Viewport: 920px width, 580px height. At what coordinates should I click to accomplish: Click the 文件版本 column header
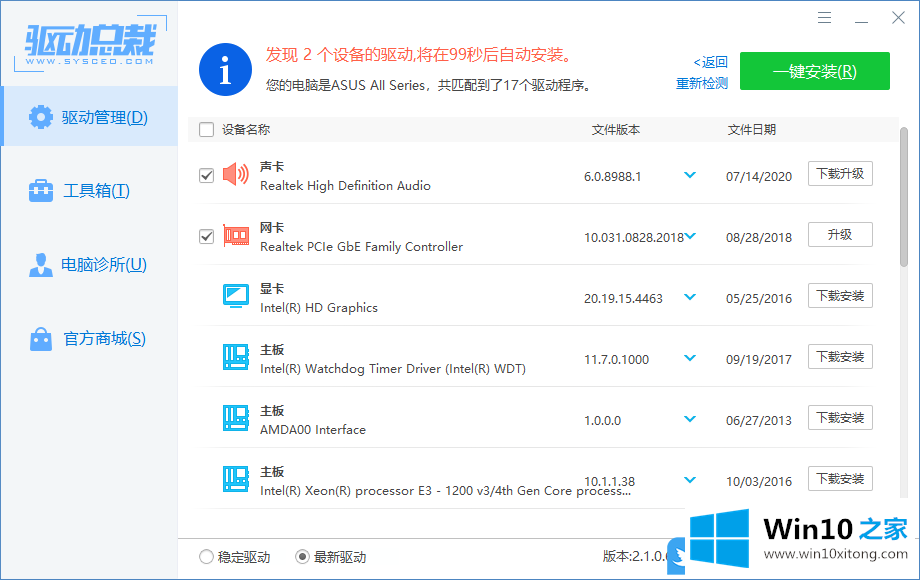pos(615,130)
